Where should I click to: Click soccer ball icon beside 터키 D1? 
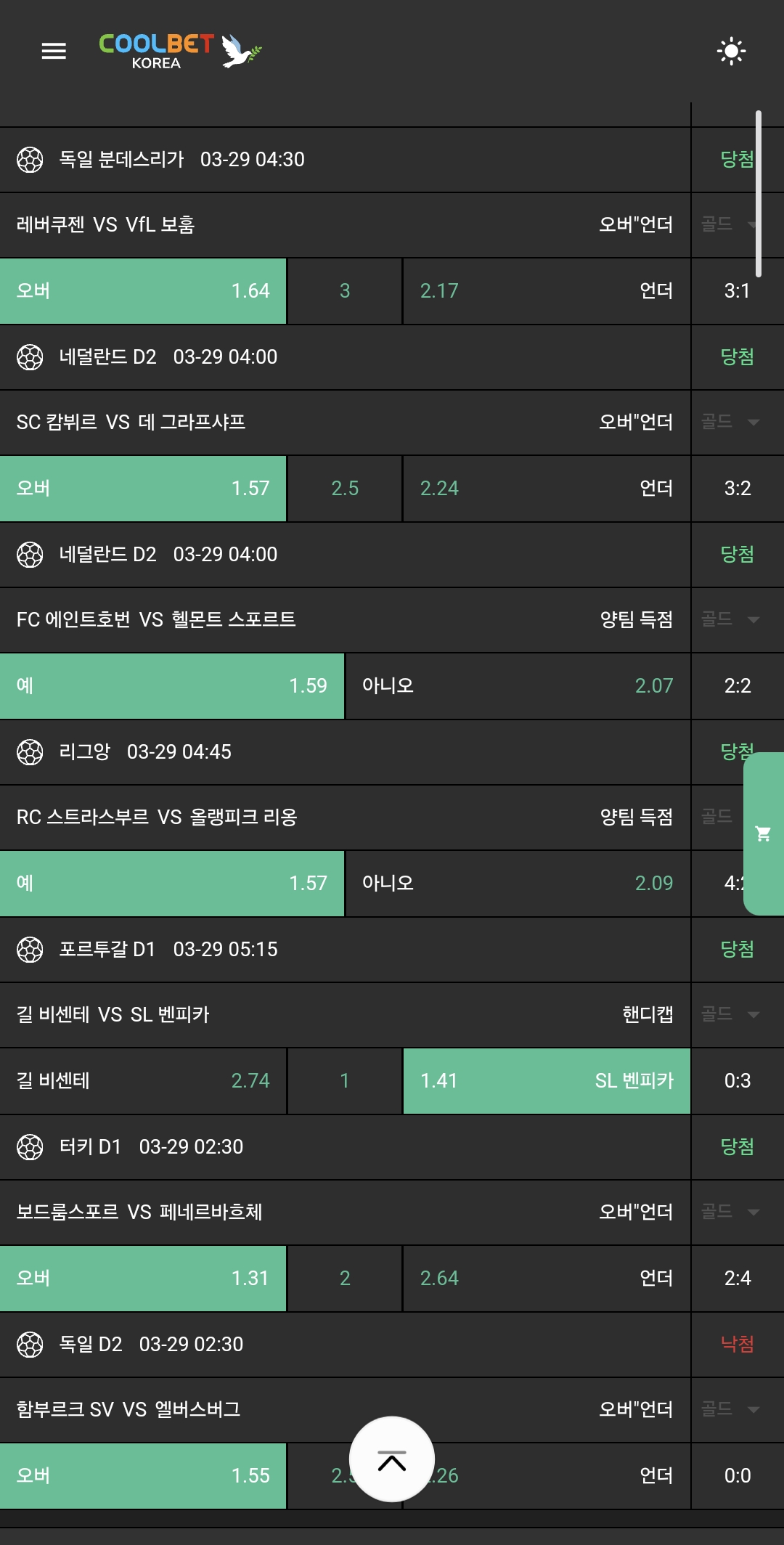click(x=30, y=1147)
